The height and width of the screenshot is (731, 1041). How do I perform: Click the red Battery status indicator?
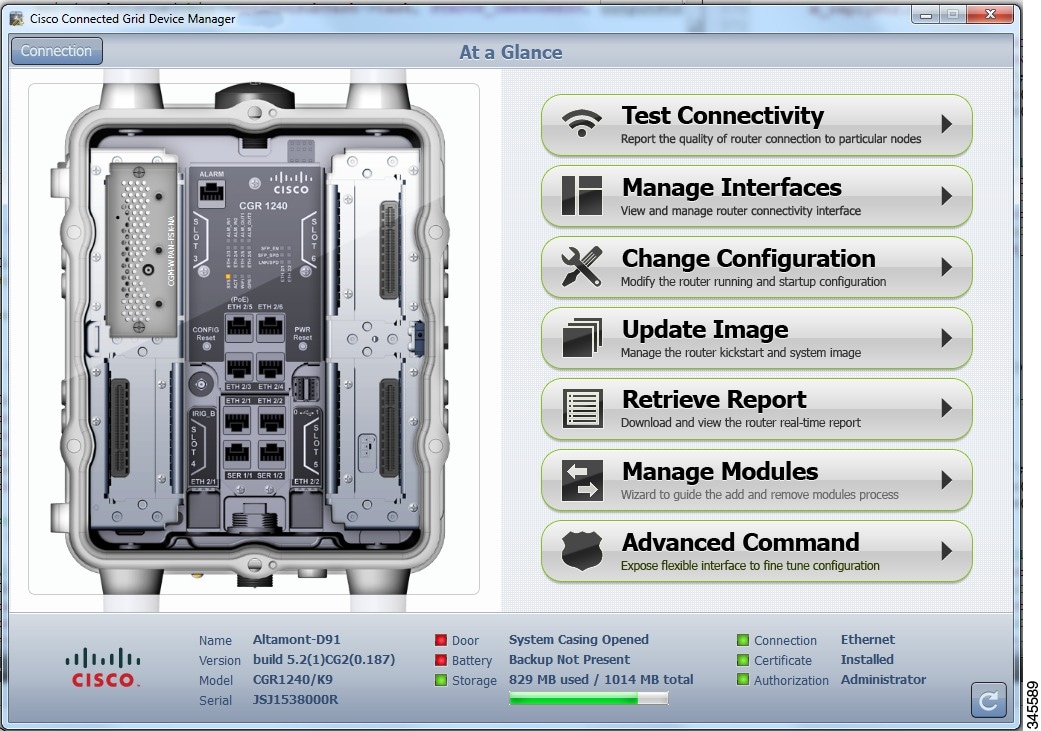pos(441,660)
